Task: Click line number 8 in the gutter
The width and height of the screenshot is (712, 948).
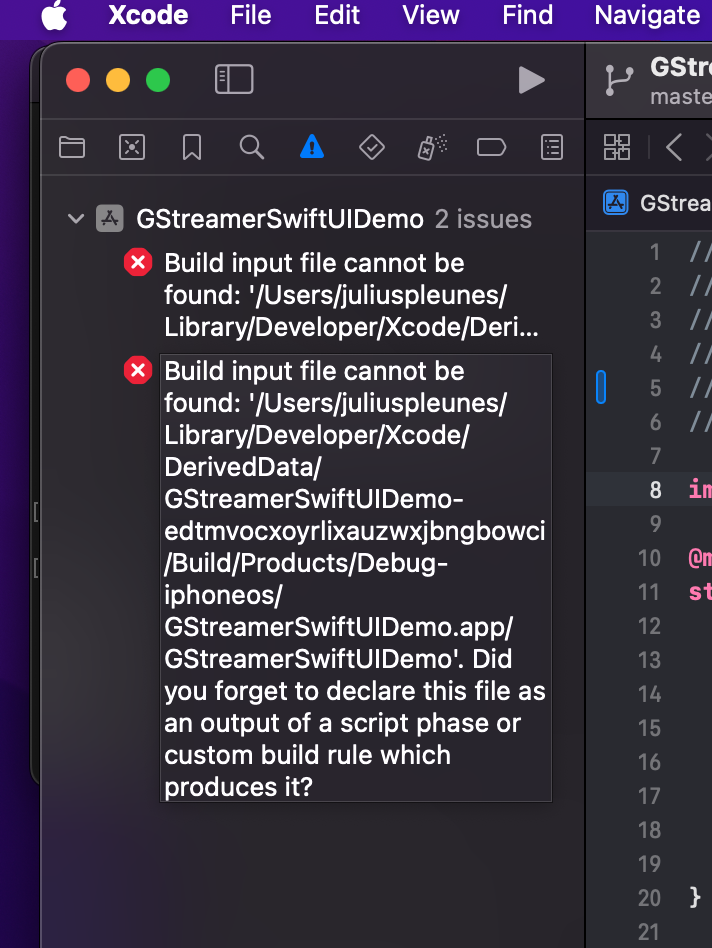Action: pyautogui.click(x=655, y=490)
